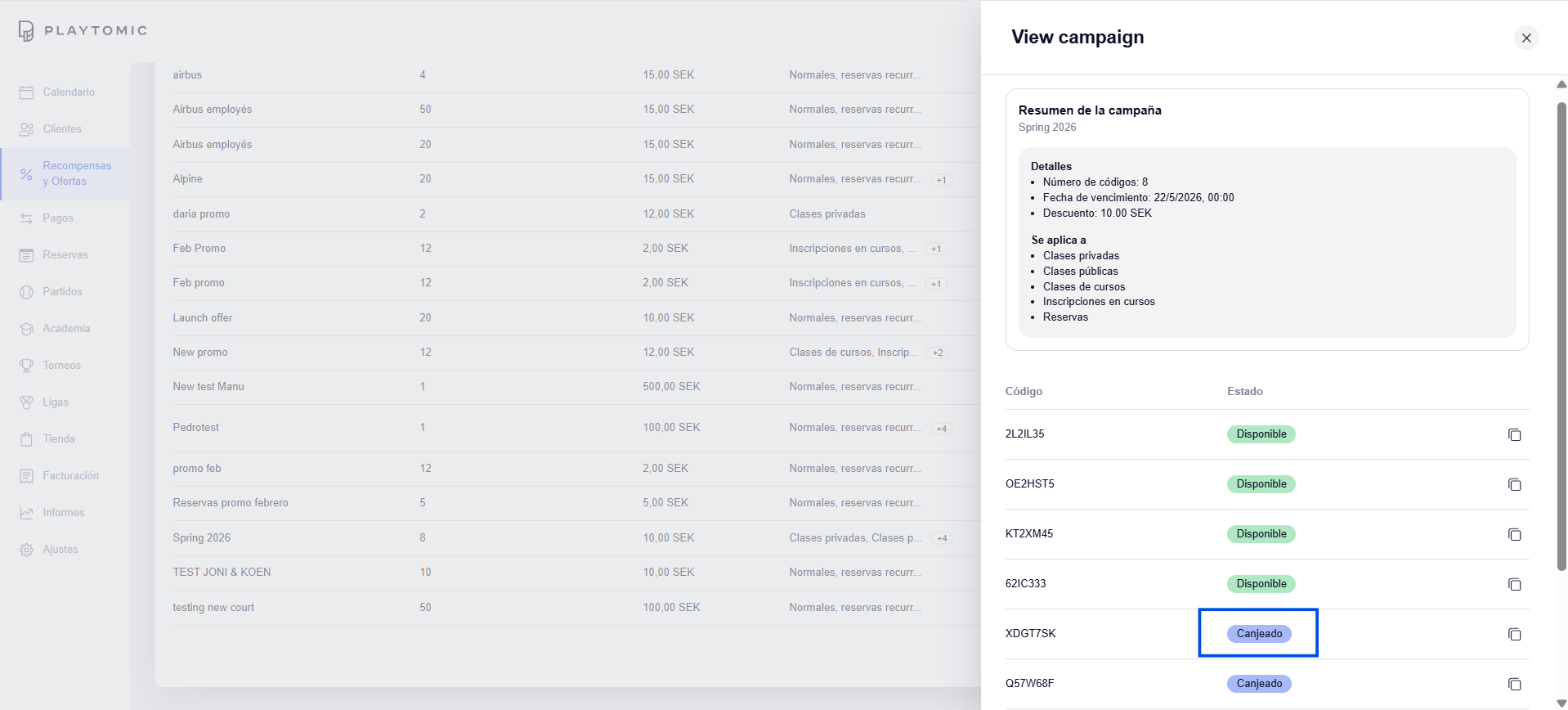The image size is (1568, 710).
Task: Open the Launch offer campaign
Action: click(203, 318)
